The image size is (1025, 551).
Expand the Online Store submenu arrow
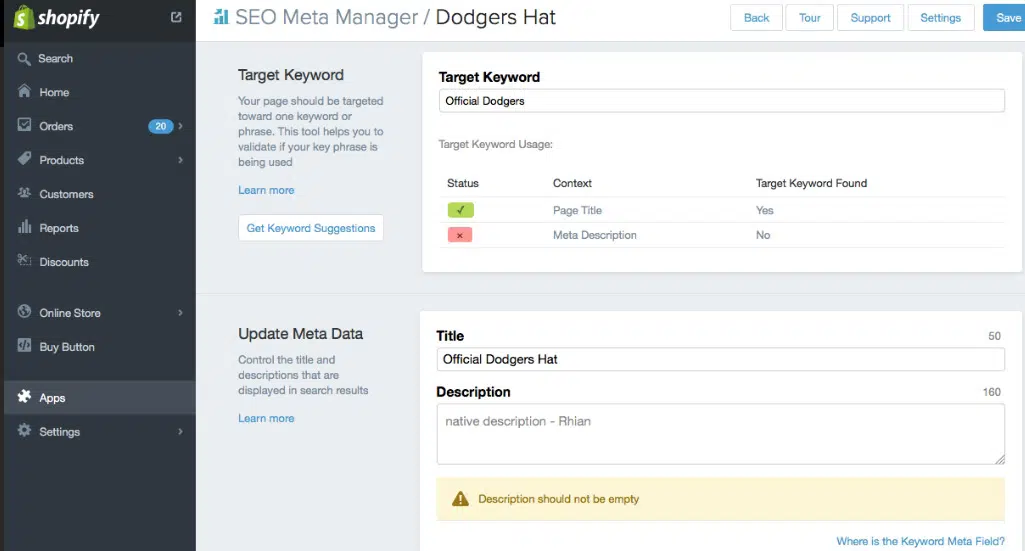point(181,313)
